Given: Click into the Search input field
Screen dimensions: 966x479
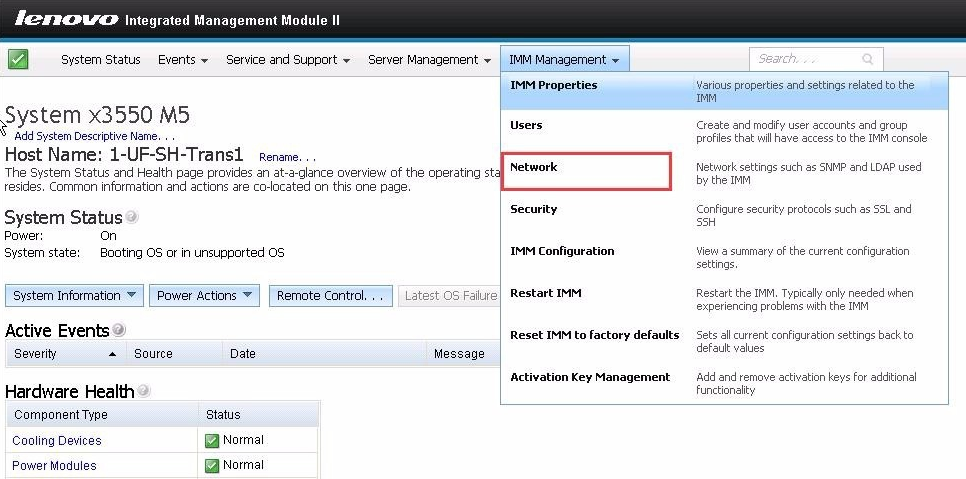Looking at the screenshot, I should point(807,59).
